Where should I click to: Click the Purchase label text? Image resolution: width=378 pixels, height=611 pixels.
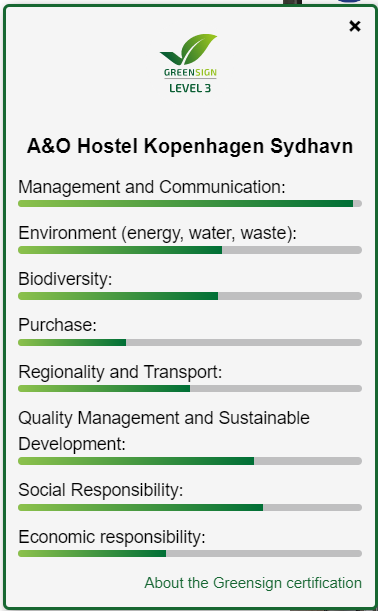click(x=57, y=325)
